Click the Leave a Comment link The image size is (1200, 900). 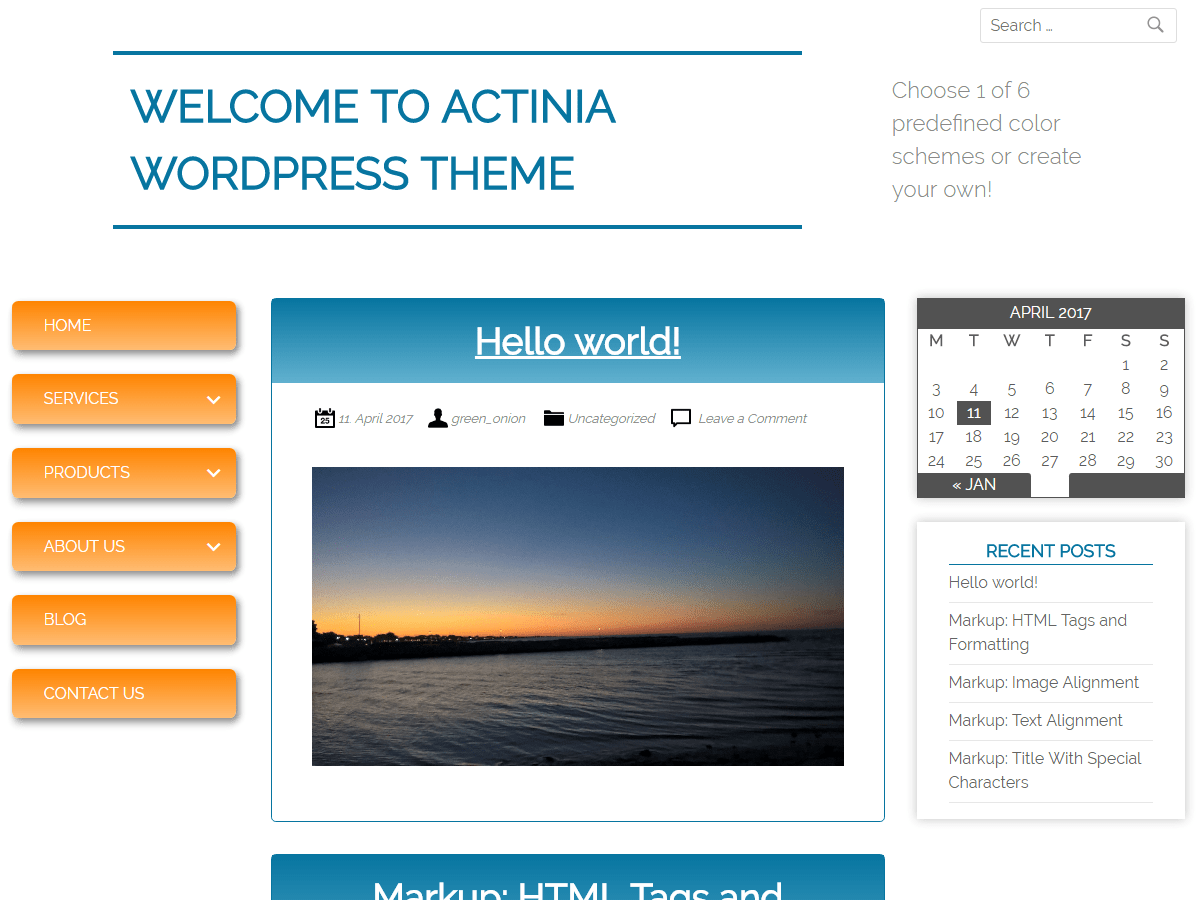pyautogui.click(x=752, y=419)
